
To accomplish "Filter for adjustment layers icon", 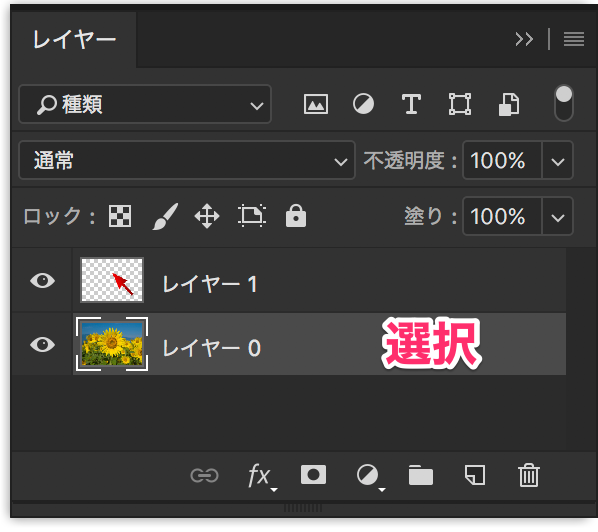I will pyautogui.click(x=363, y=104).
